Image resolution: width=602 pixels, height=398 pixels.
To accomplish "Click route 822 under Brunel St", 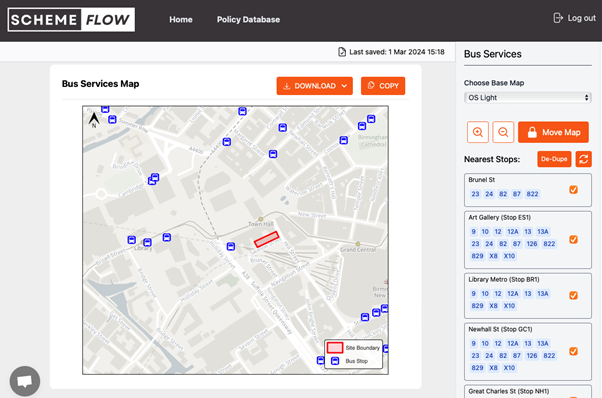I will (x=532, y=194).
